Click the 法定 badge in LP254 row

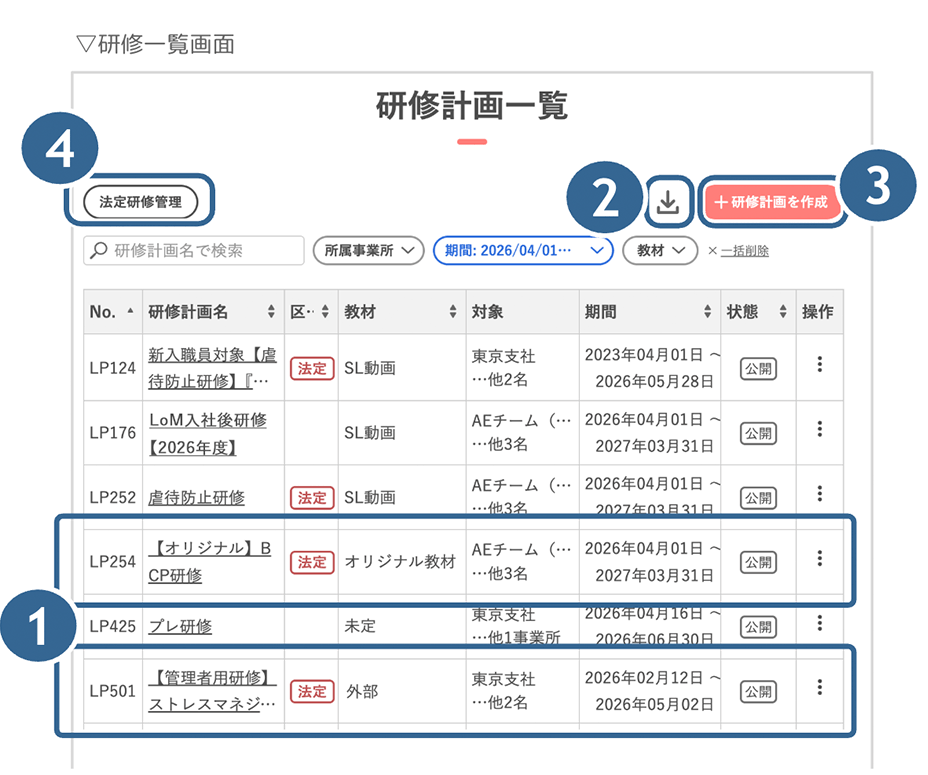coord(312,562)
